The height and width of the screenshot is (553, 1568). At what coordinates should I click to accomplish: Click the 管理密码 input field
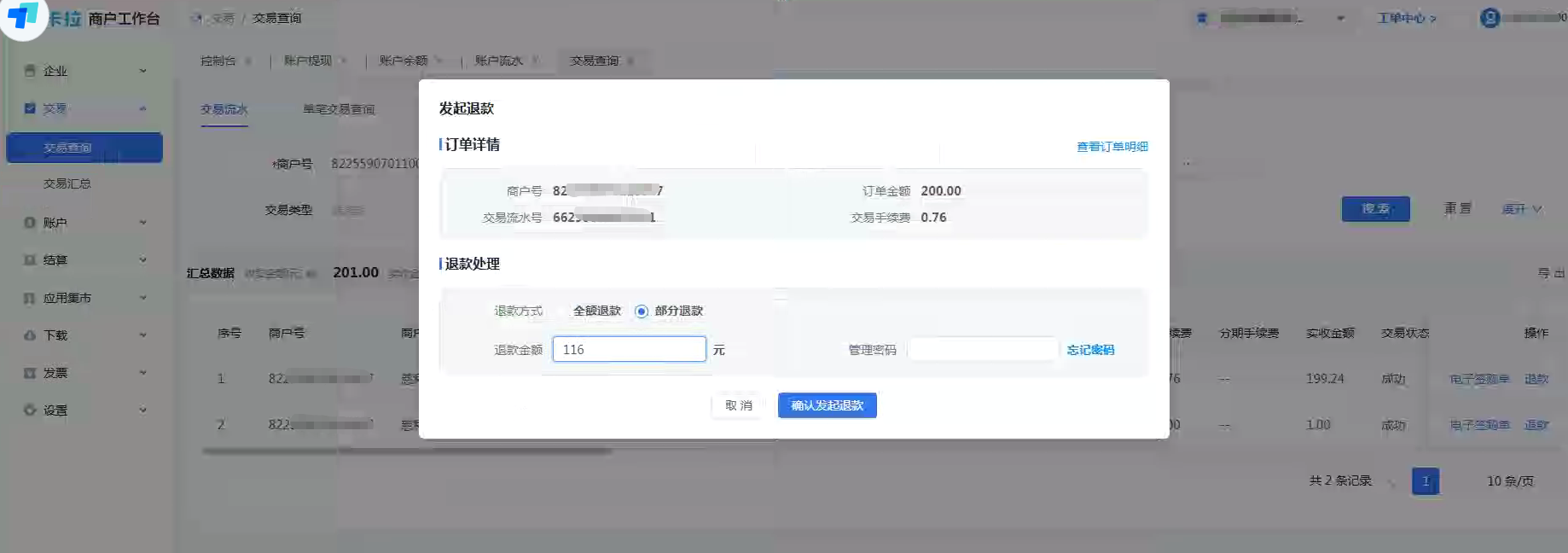pos(982,350)
